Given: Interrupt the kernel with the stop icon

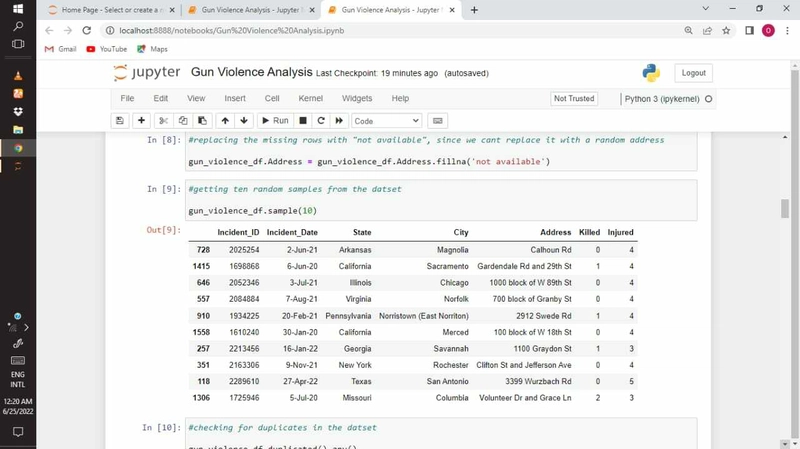Looking at the screenshot, I should tap(303, 121).
